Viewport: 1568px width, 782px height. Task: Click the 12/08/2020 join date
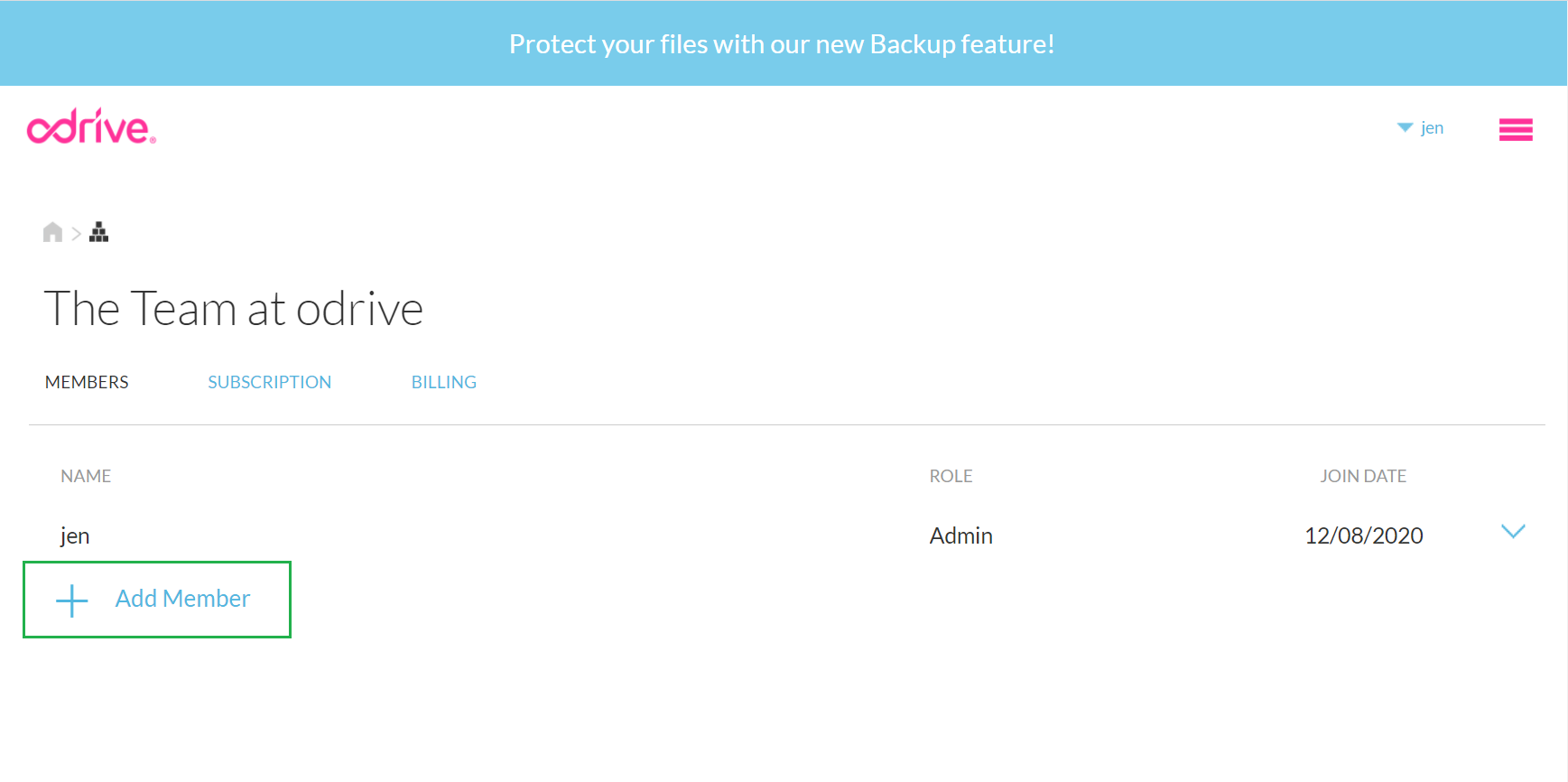click(1363, 535)
